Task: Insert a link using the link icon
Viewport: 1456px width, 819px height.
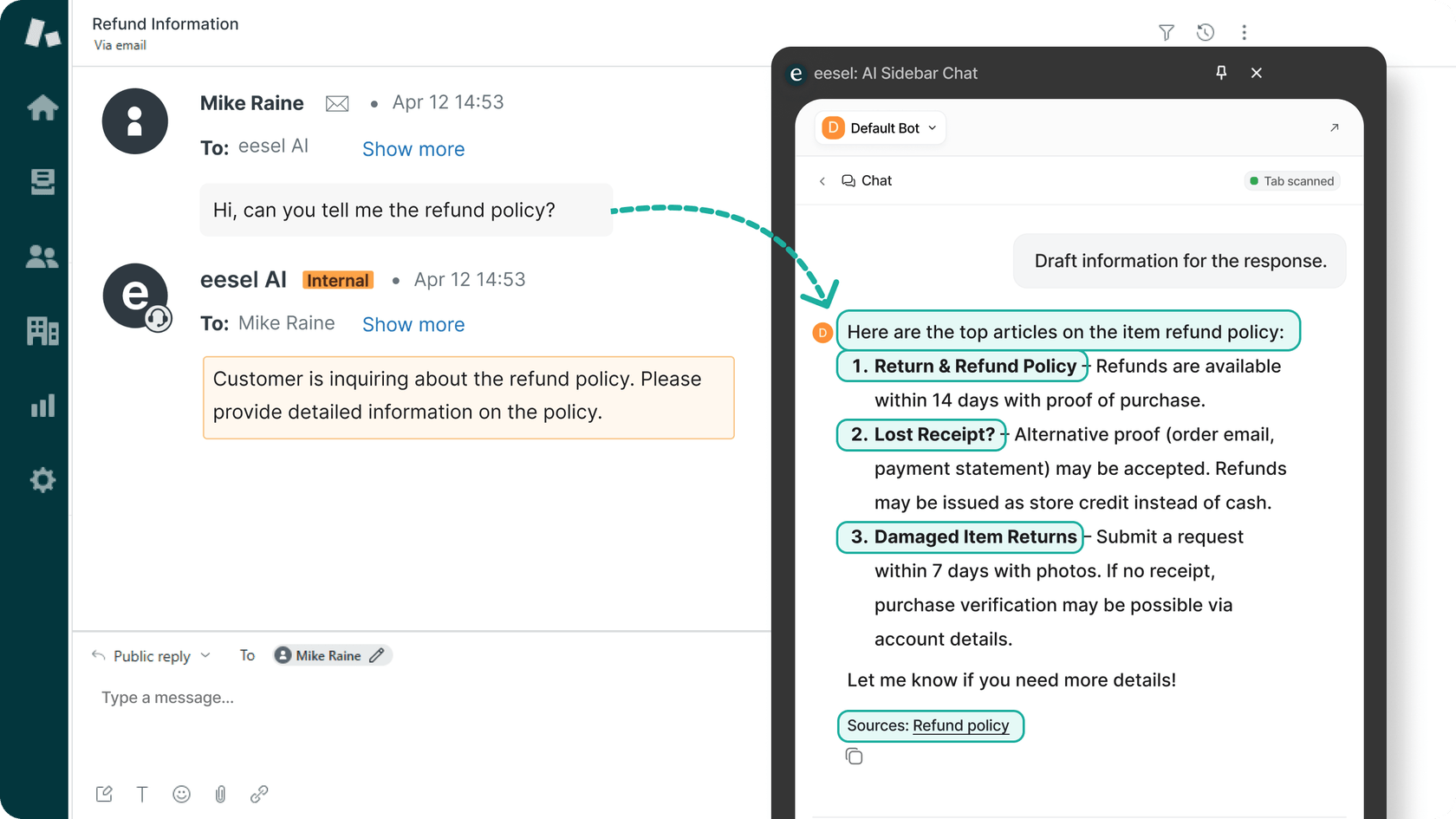Action: (x=259, y=794)
